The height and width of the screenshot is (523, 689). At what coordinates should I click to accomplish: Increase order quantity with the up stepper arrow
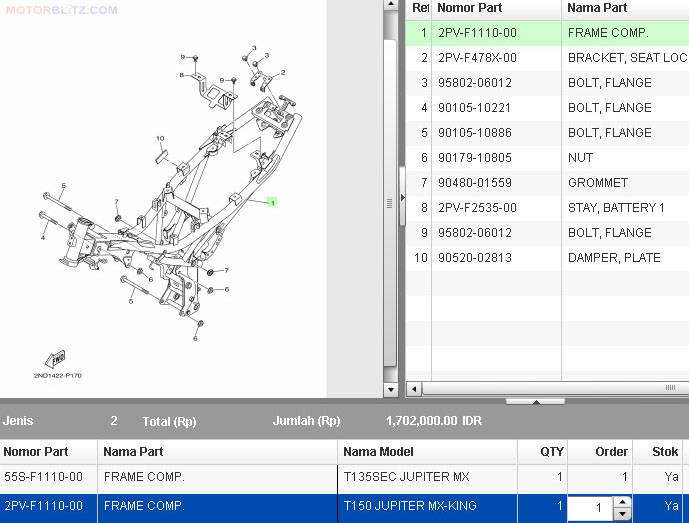[621, 501]
